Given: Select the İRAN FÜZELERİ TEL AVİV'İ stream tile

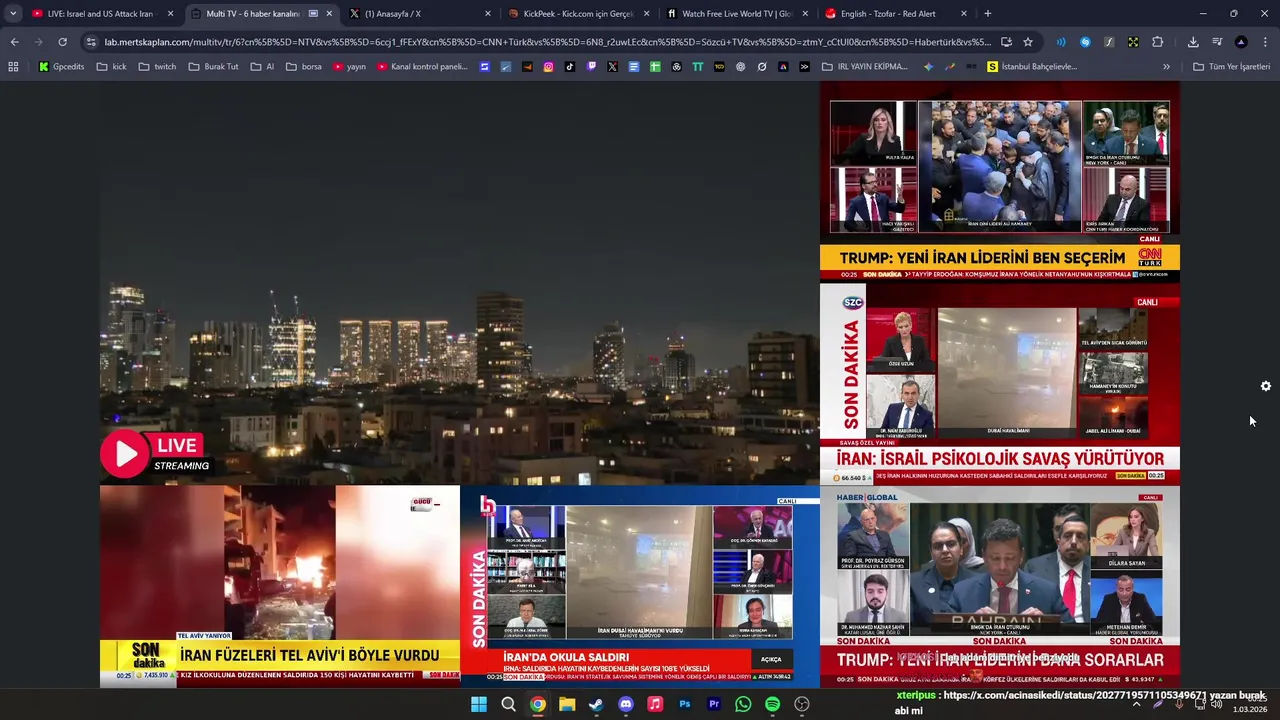Looking at the screenshot, I should tap(280, 586).
